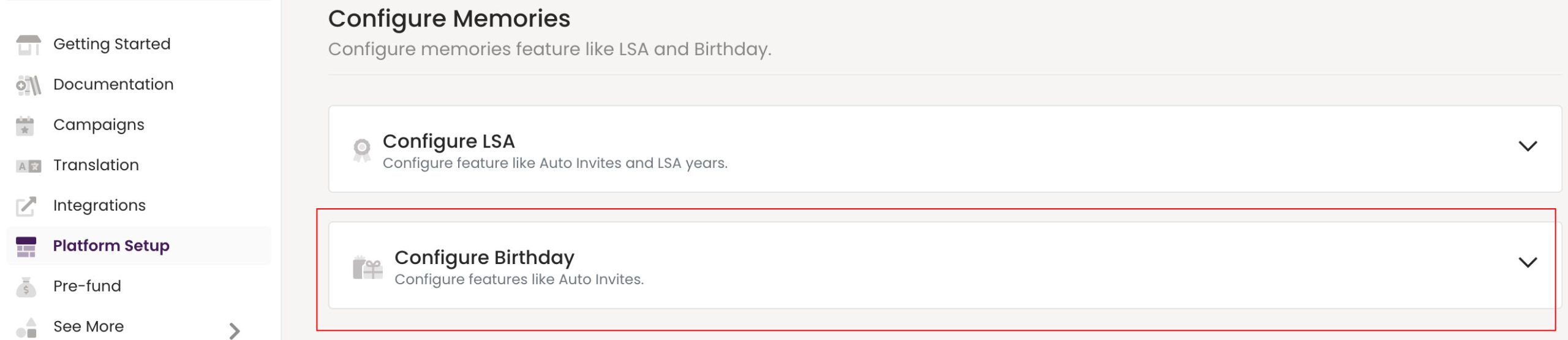Image resolution: width=1568 pixels, height=340 pixels.
Task: Click the Configure Birthday title text
Action: [484, 258]
